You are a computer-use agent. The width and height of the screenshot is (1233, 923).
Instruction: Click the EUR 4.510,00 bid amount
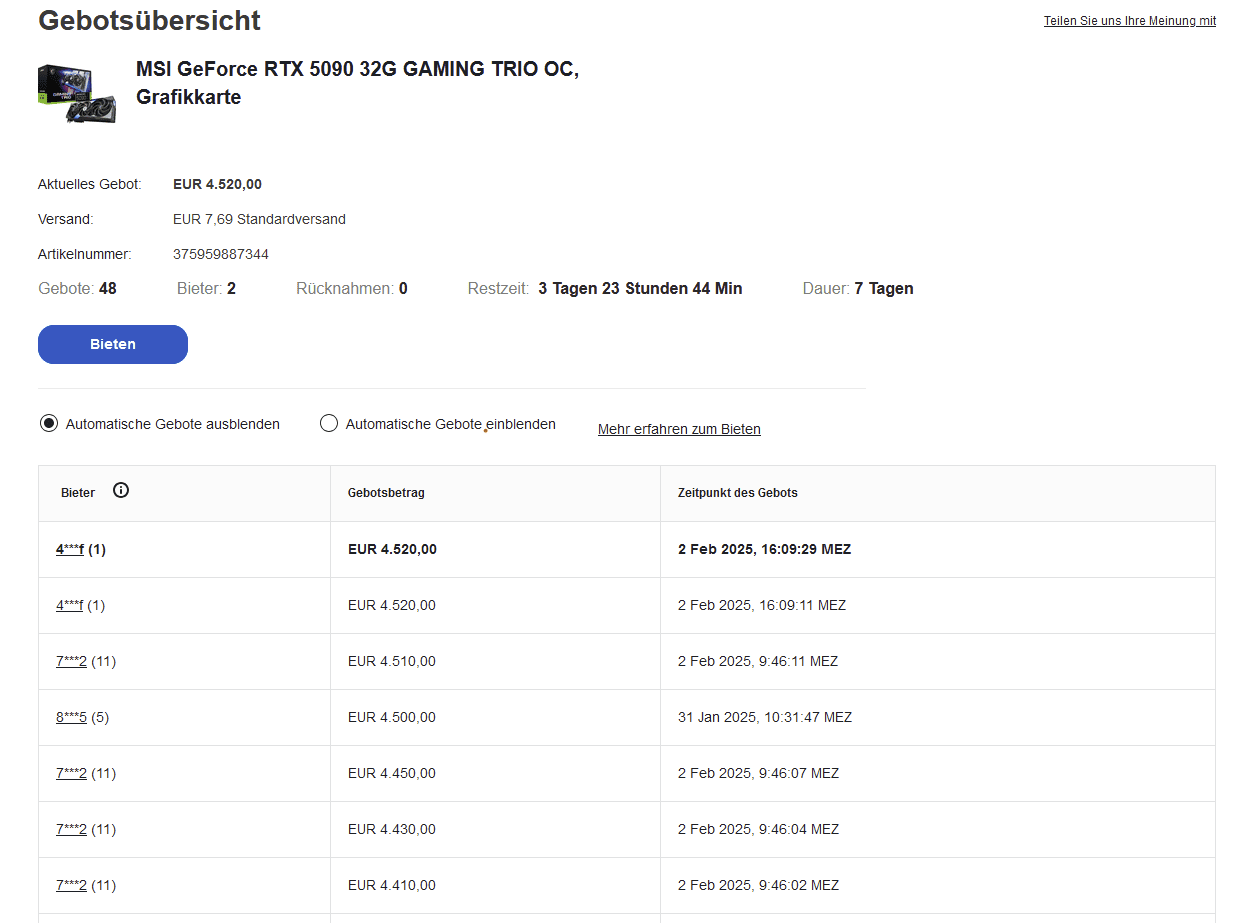click(x=392, y=661)
